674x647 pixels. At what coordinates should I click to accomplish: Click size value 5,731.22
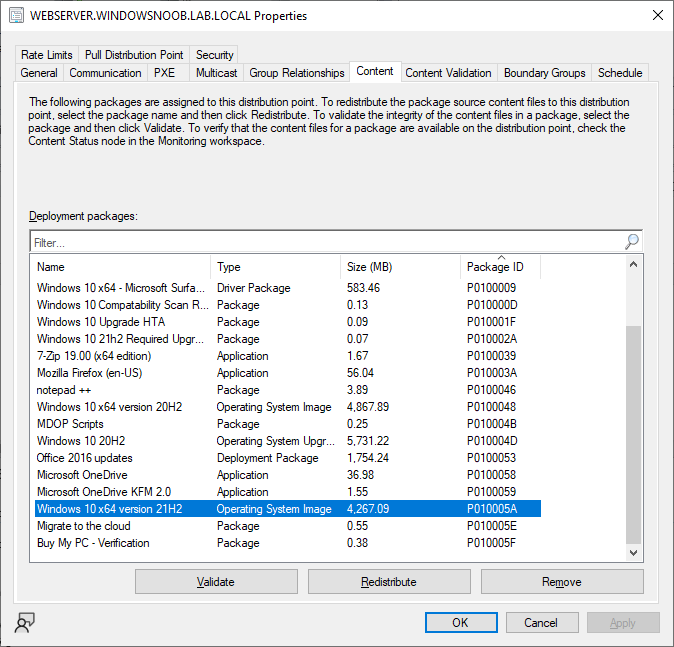[368, 441]
